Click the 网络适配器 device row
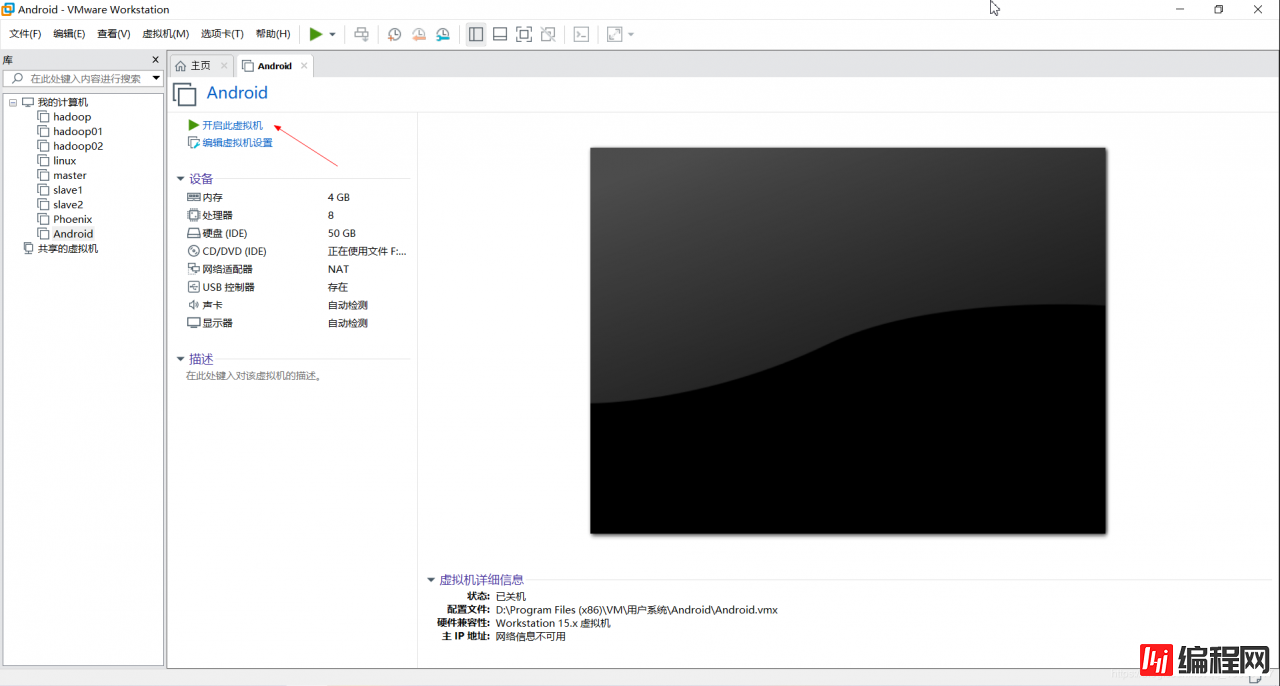The width and height of the screenshot is (1280, 686). coord(297,270)
